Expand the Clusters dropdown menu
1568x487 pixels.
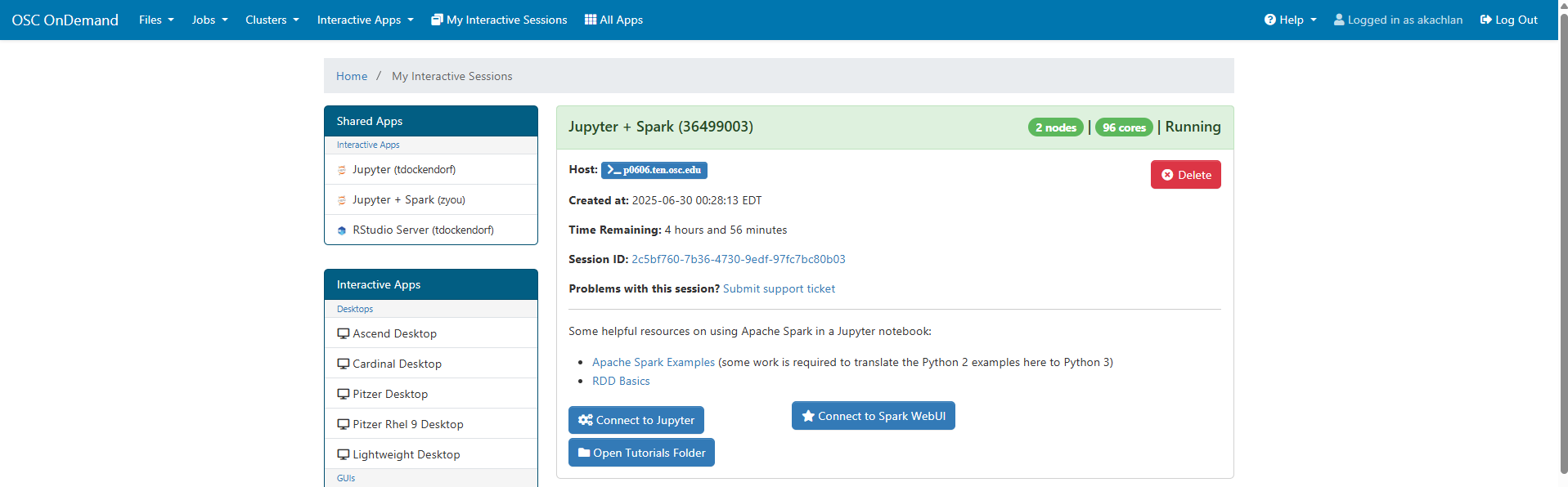click(272, 20)
